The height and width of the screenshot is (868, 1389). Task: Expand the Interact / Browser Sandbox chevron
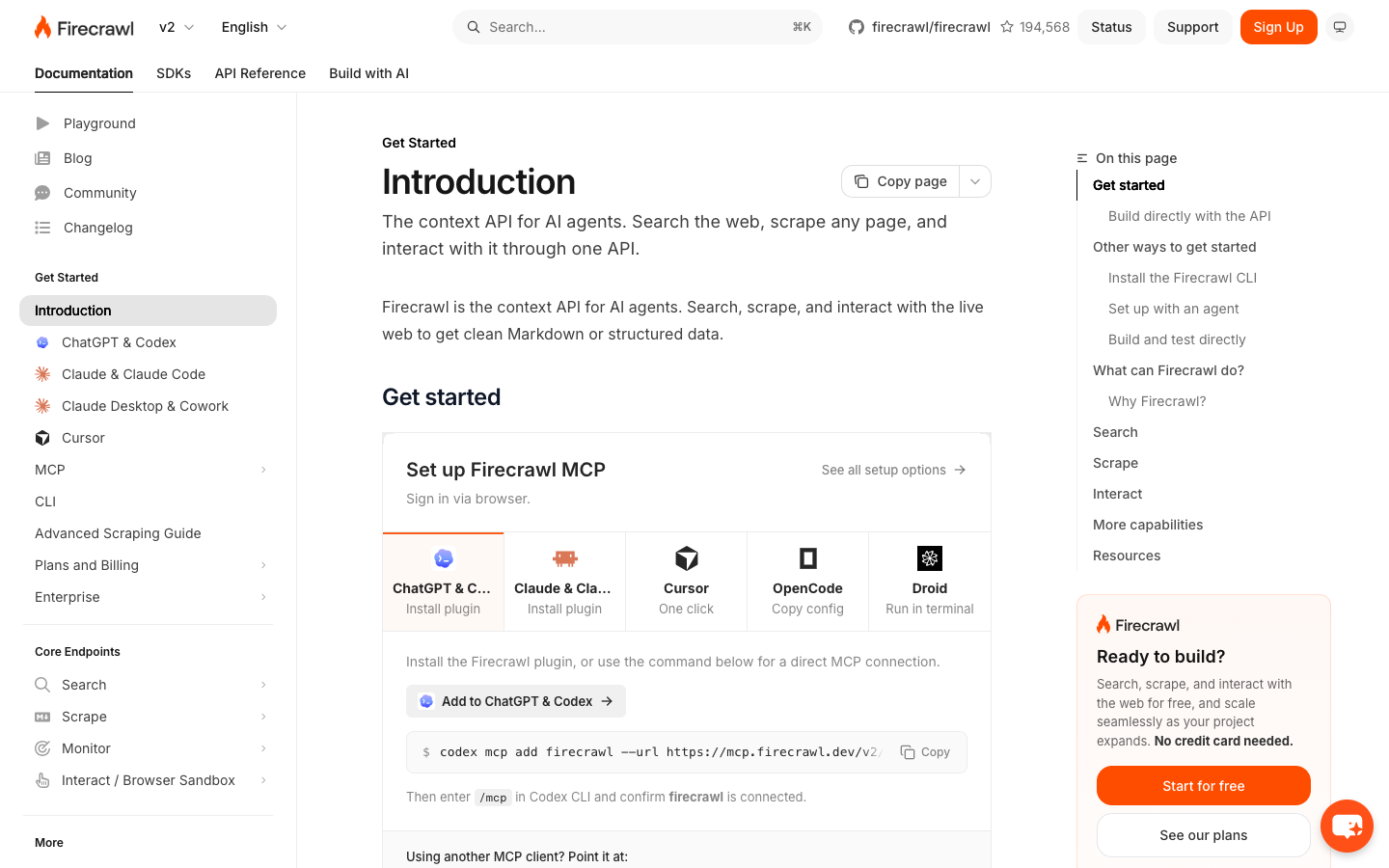coord(263,780)
